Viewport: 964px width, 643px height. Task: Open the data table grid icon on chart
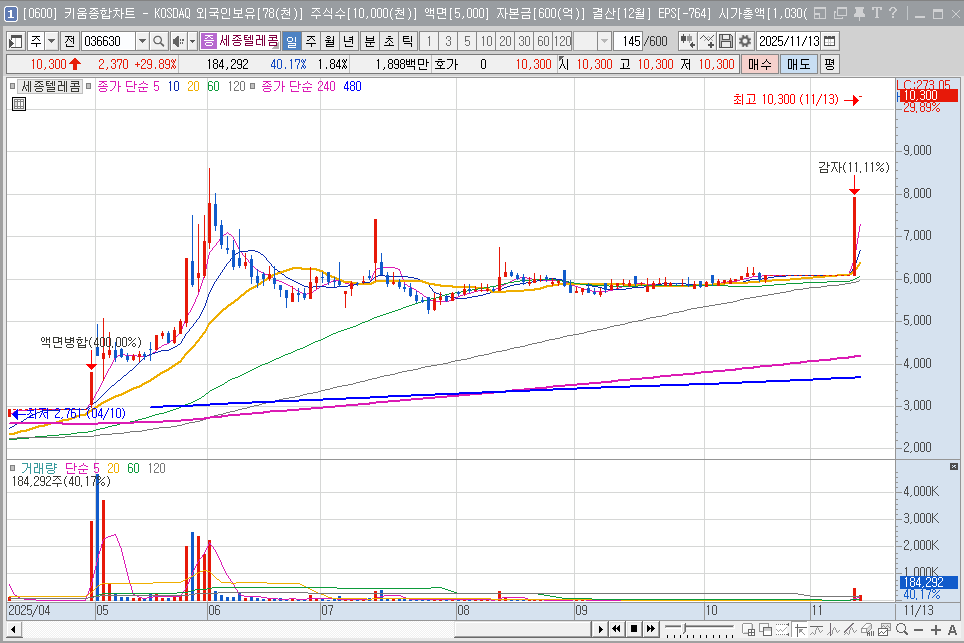(x=19, y=104)
